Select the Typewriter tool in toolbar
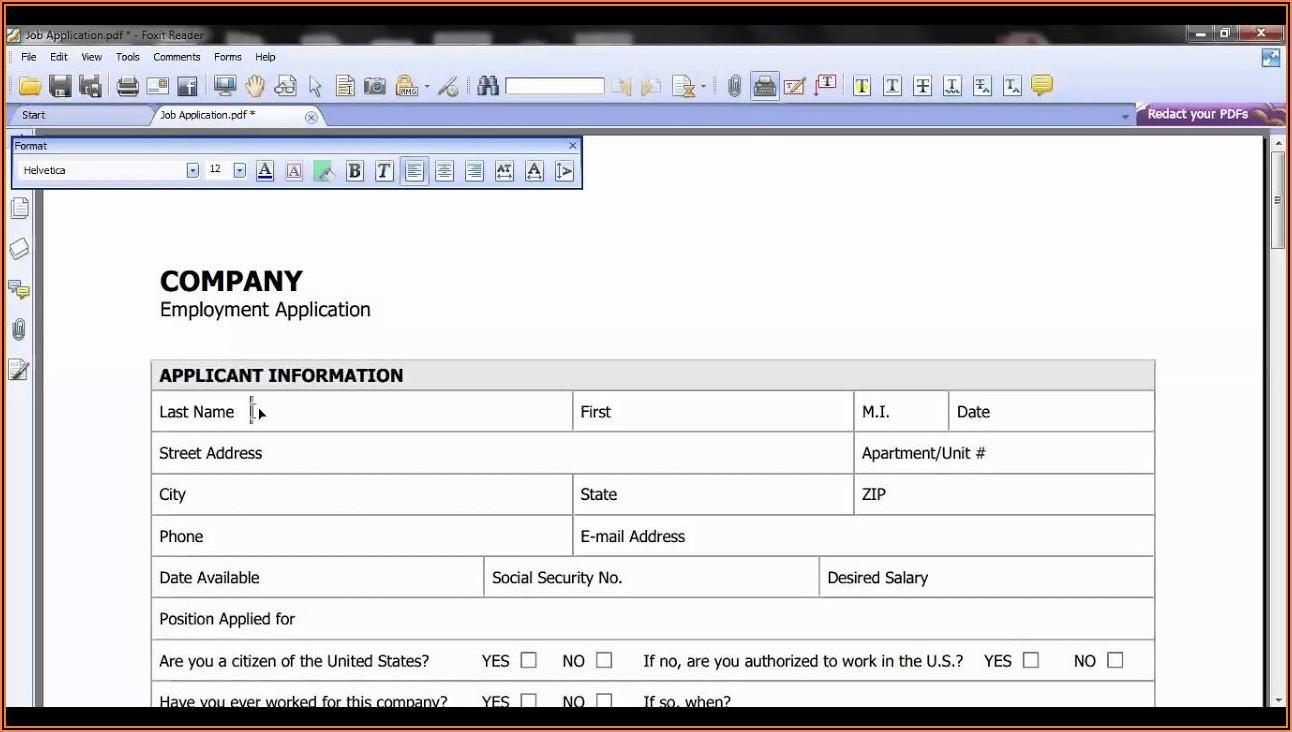This screenshot has height=732, width=1292. [x=765, y=86]
